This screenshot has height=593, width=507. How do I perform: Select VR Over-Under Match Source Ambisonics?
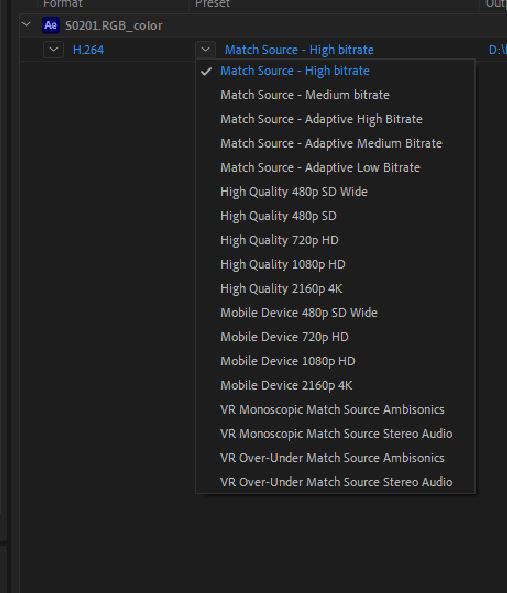335,458
